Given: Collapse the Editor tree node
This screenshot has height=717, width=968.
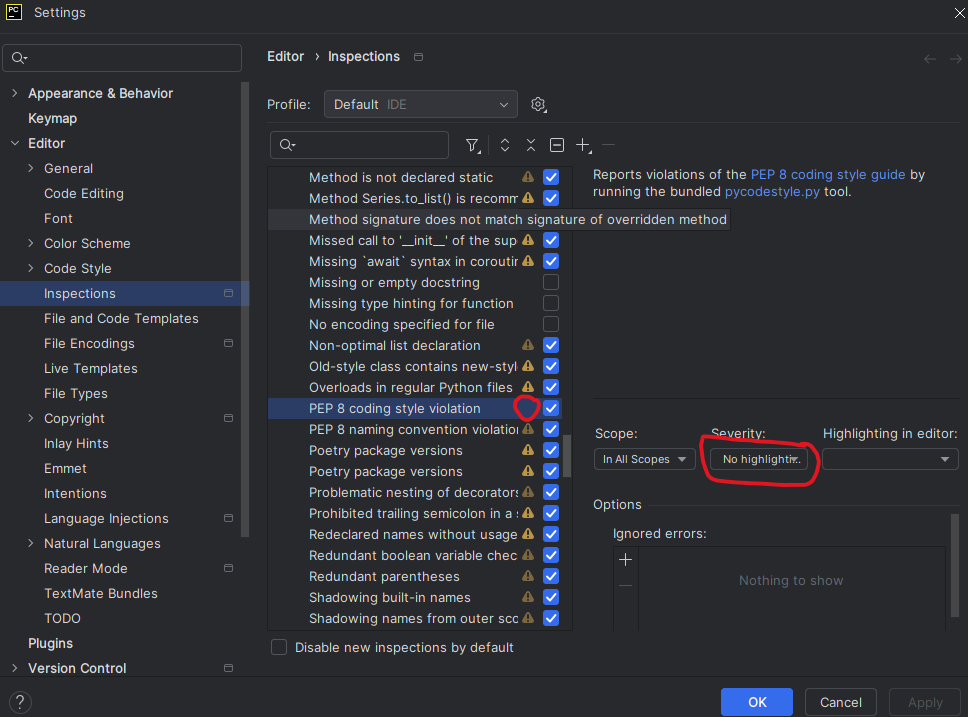Looking at the screenshot, I should (x=15, y=143).
